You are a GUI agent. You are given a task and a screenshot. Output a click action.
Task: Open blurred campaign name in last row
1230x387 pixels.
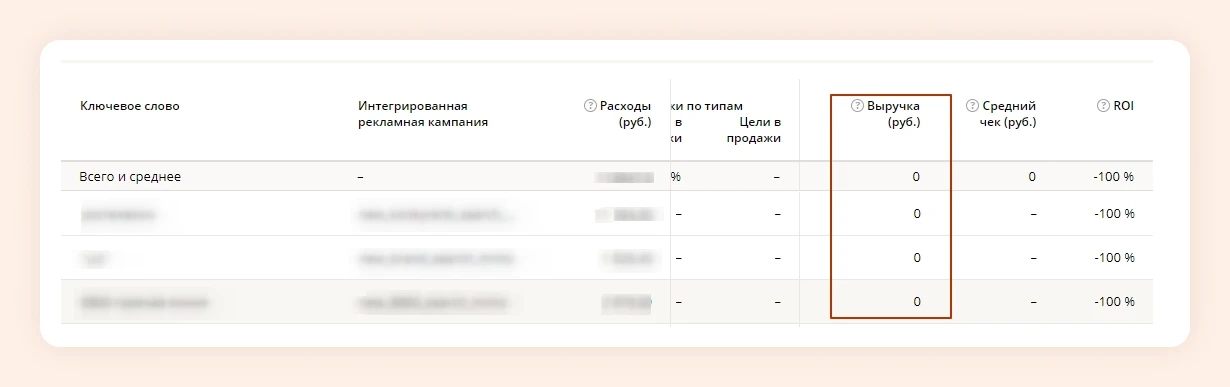(432, 302)
